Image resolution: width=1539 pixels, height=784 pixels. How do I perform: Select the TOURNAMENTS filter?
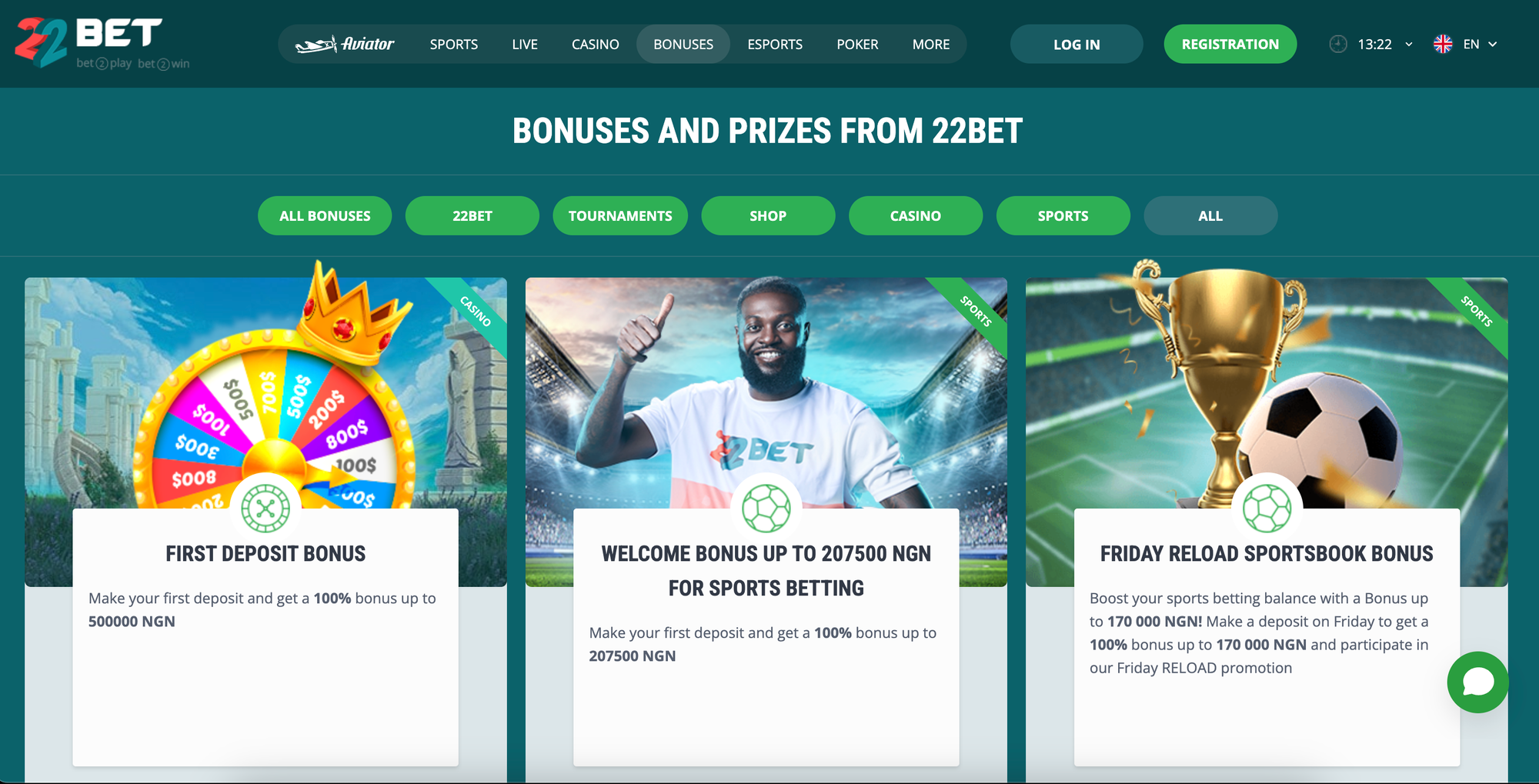click(x=620, y=215)
